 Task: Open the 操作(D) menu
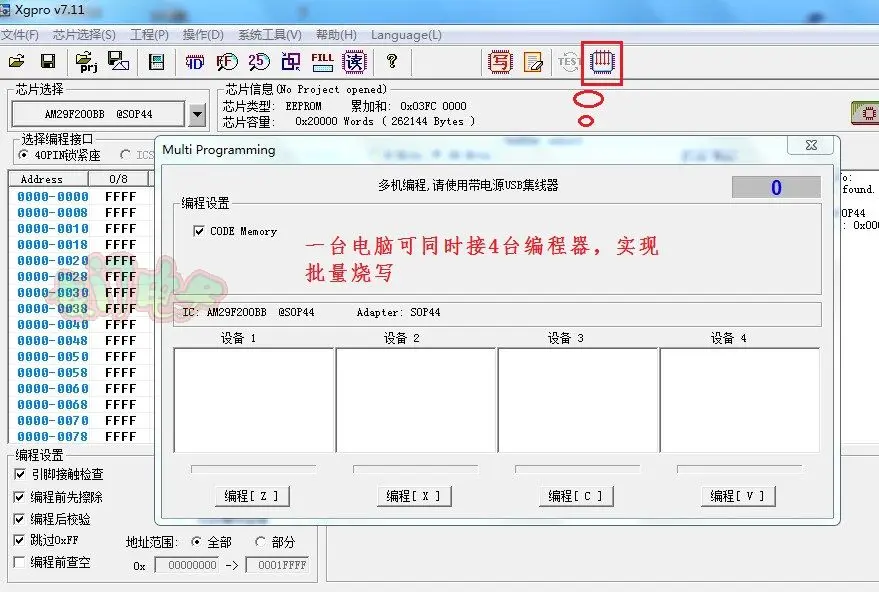(x=203, y=35)
